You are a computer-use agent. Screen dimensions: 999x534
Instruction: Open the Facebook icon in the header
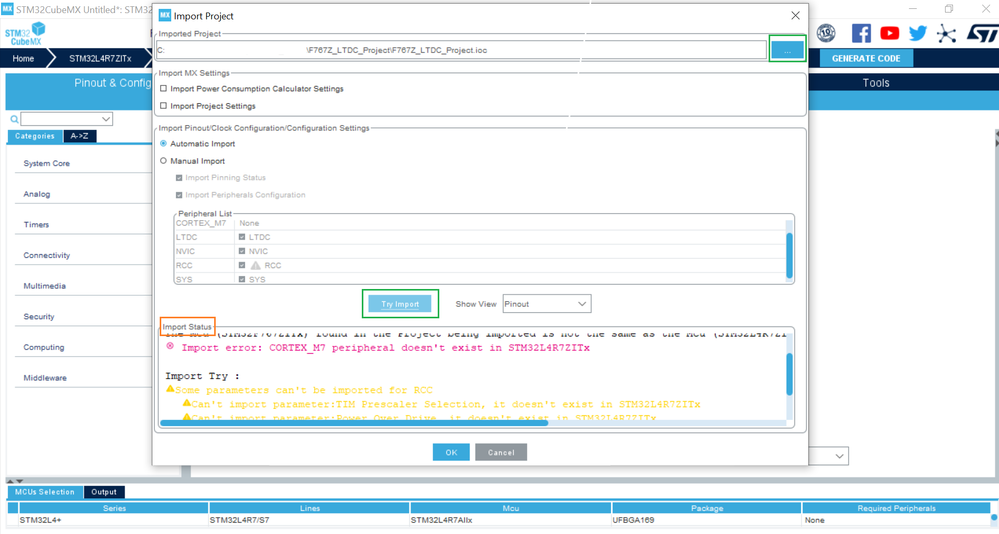click(x=861, y=33)
